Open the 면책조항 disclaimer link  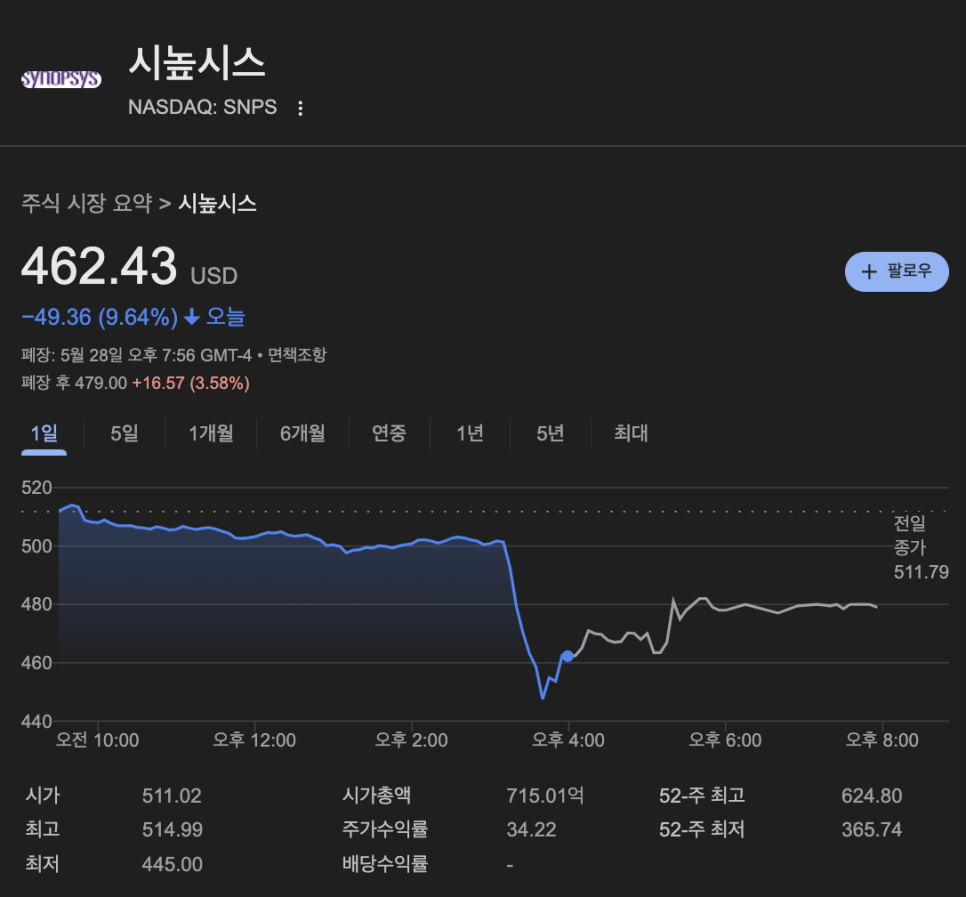(x=297, y=355)
